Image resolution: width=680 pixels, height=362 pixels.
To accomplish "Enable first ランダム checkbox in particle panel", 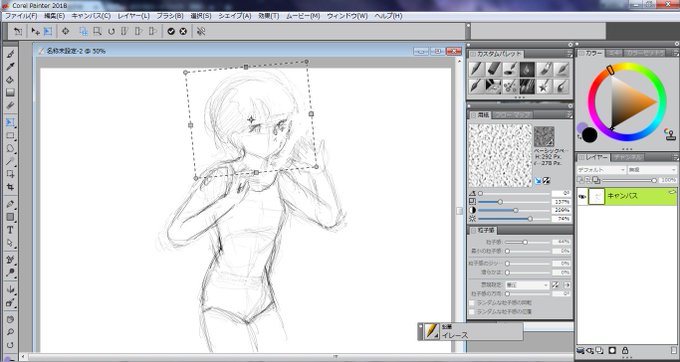I will tap(472, 303).
